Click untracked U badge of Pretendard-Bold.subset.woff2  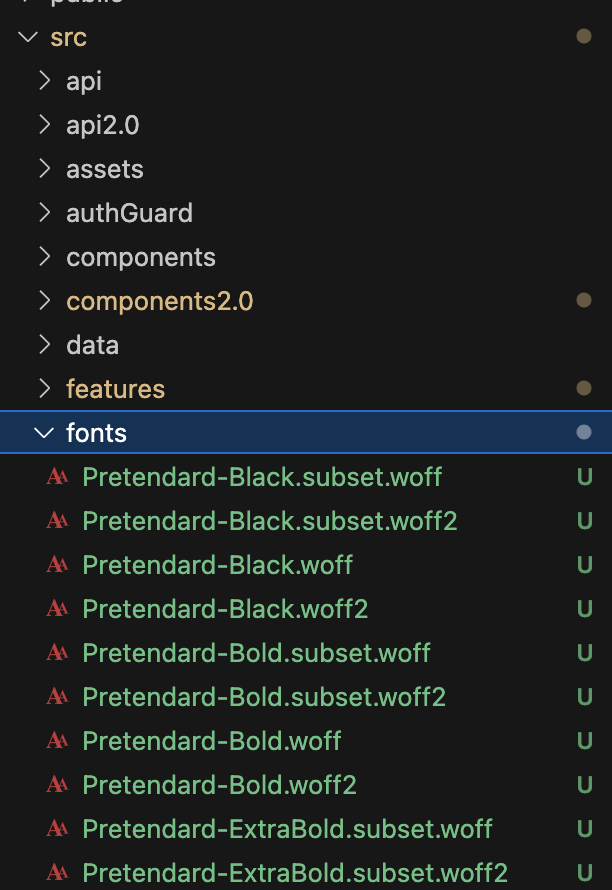(x=585, y=697)
